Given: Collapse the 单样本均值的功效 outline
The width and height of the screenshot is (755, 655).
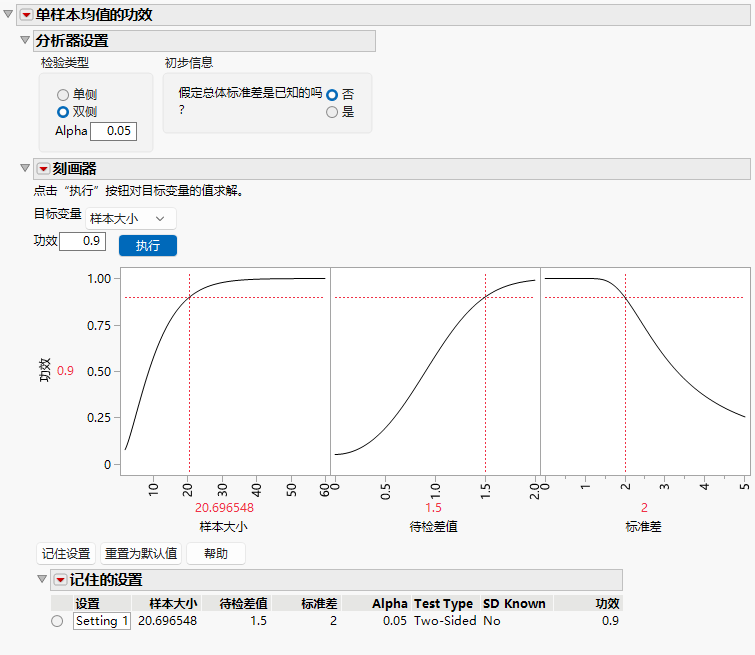Looking at the screenshot, I should coord(8,14).
